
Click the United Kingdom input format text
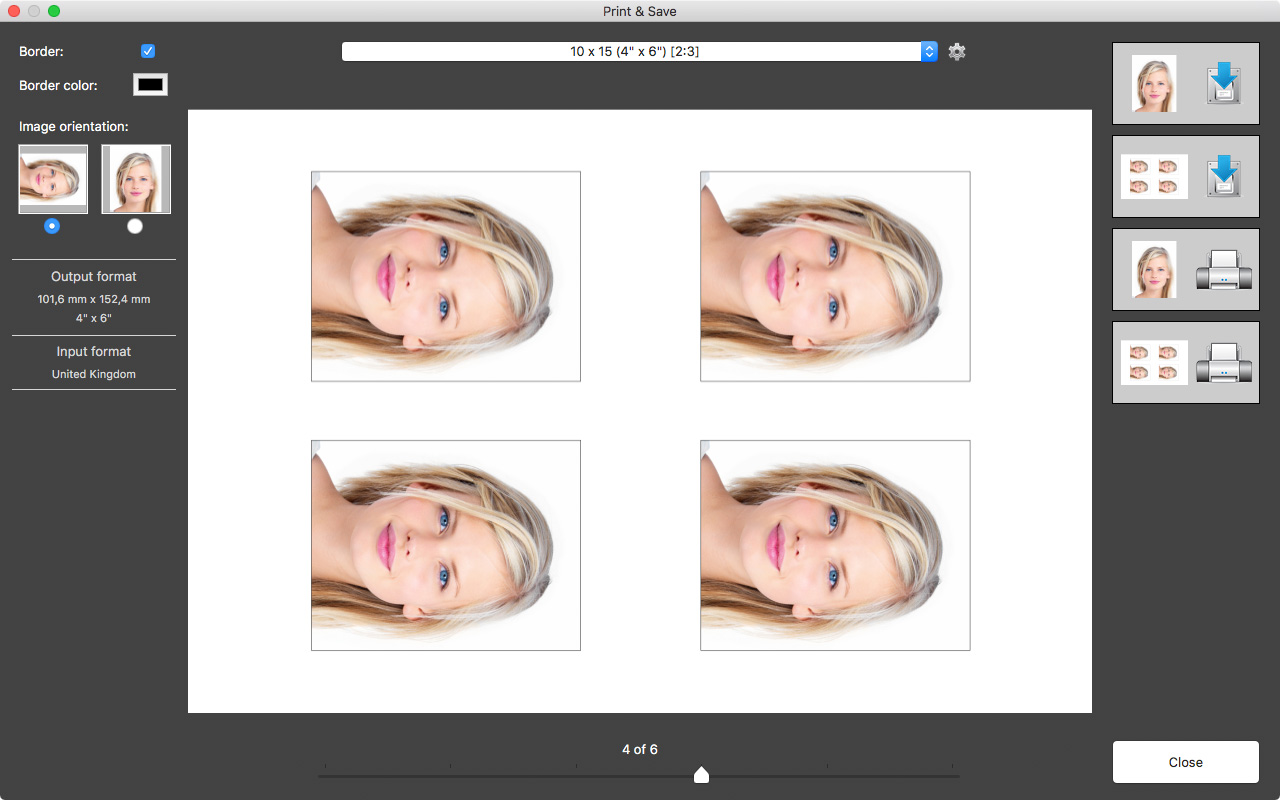pyautogui.click(x=94, y=374)
